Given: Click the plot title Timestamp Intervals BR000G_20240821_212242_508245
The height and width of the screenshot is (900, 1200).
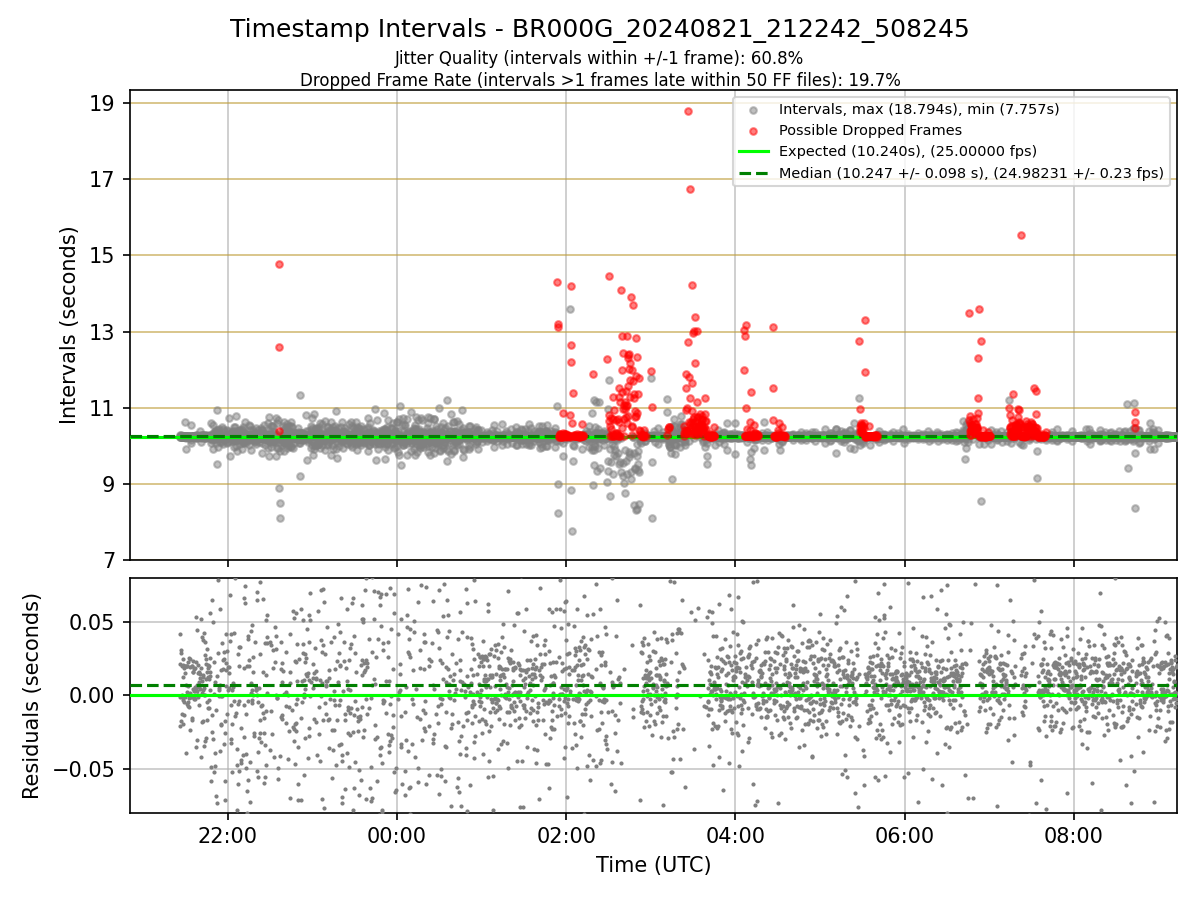Looking at the screenshot, I should point(599,29).
